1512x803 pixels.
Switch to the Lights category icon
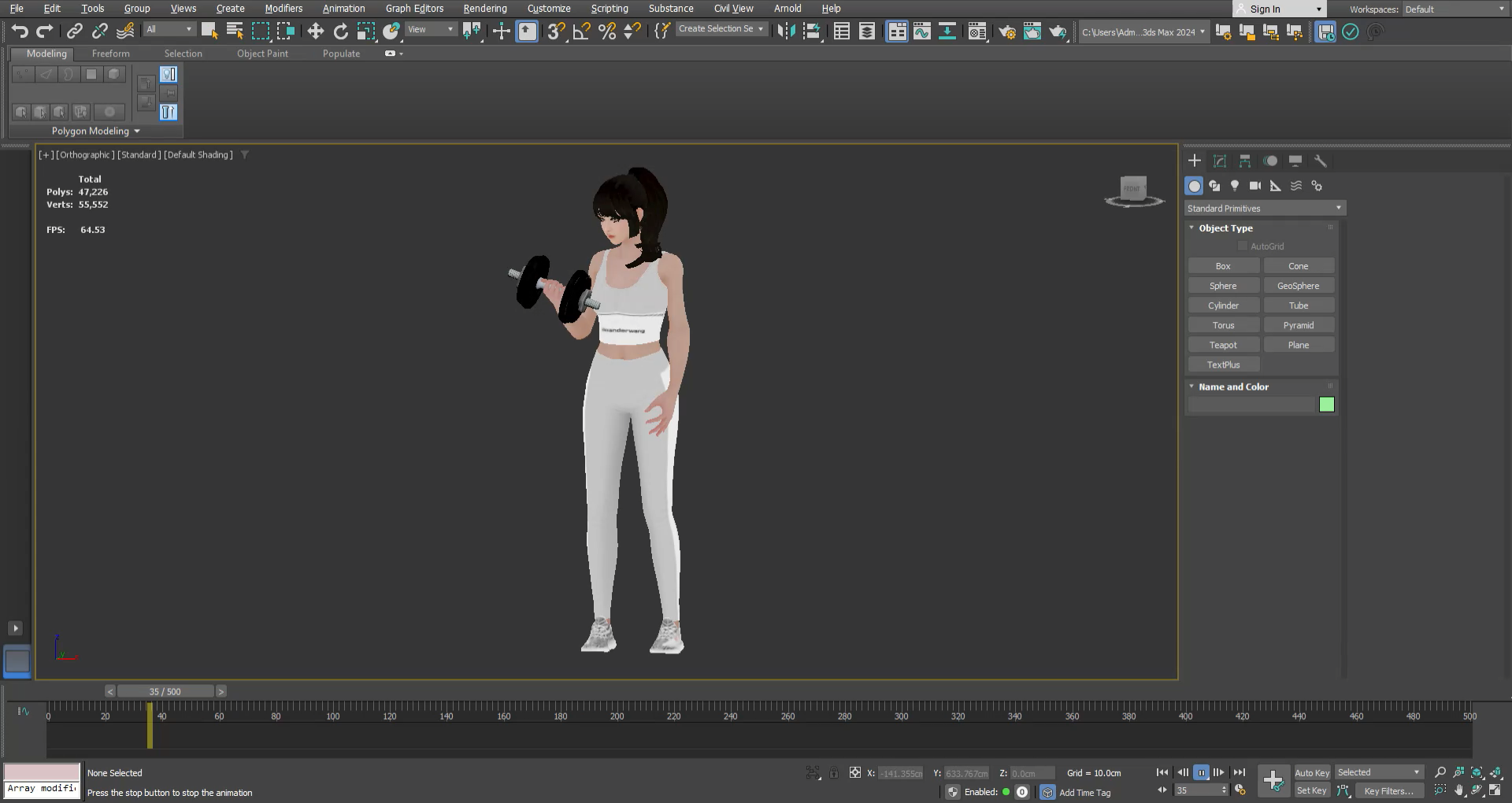1235,186
